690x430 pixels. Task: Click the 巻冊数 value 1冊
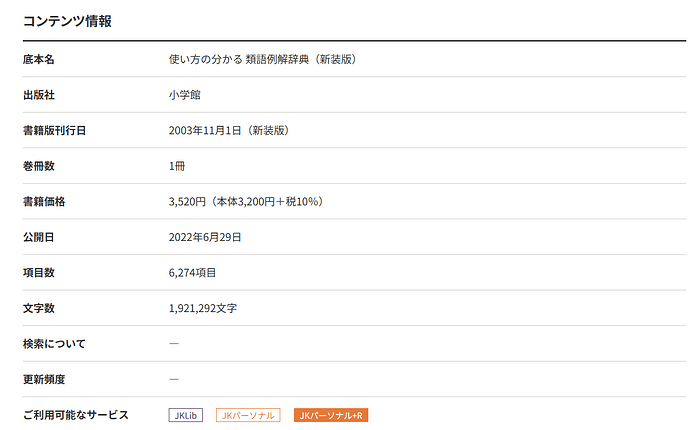(177, 166)
